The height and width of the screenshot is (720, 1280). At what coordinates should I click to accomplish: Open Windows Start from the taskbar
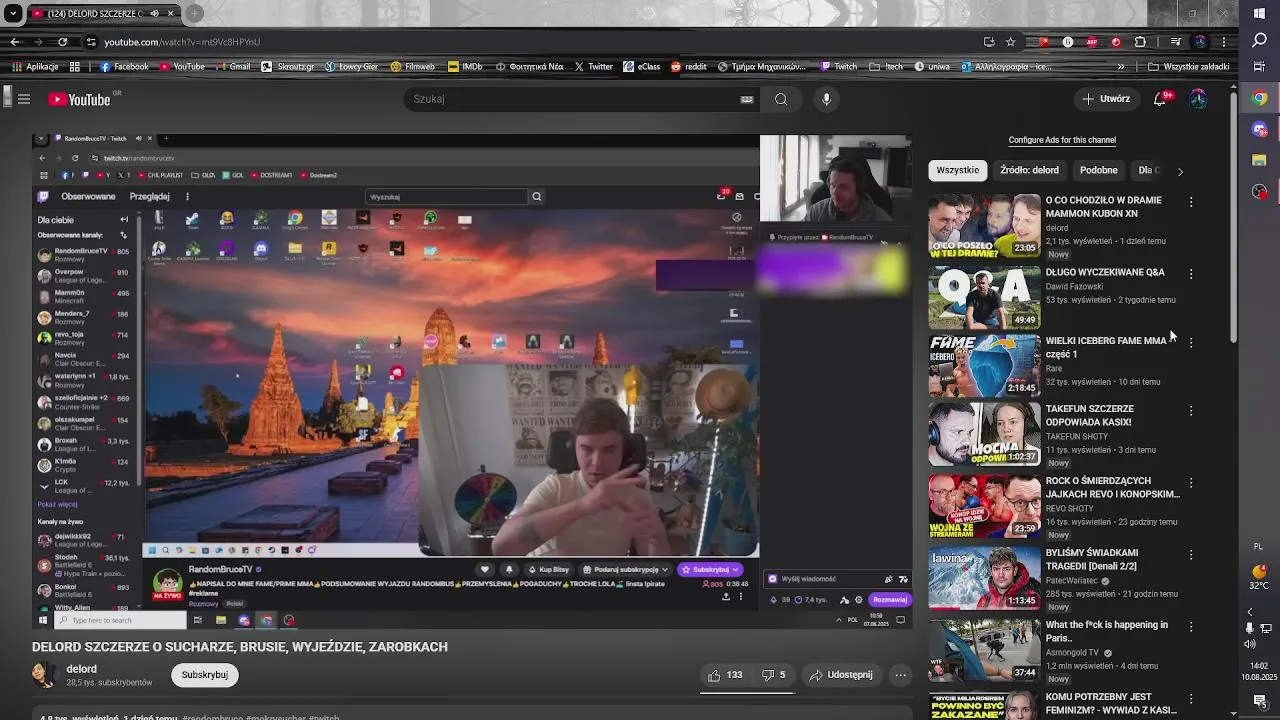click(x=1259, y=13)
